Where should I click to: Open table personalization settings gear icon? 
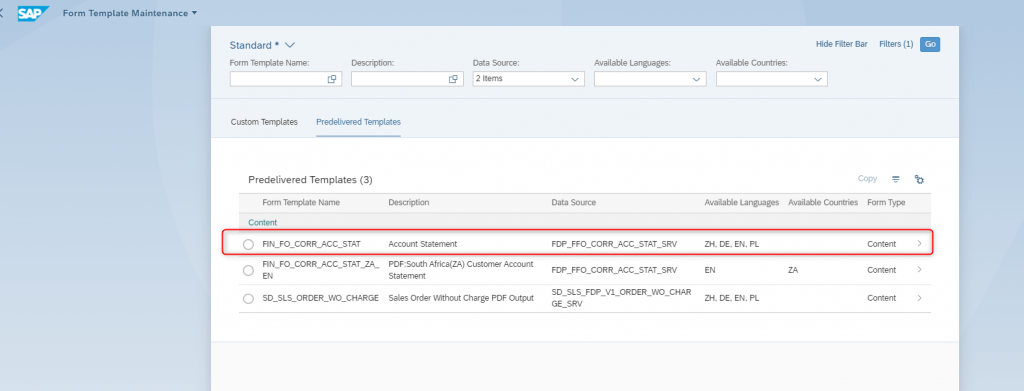tap(920, 180)
